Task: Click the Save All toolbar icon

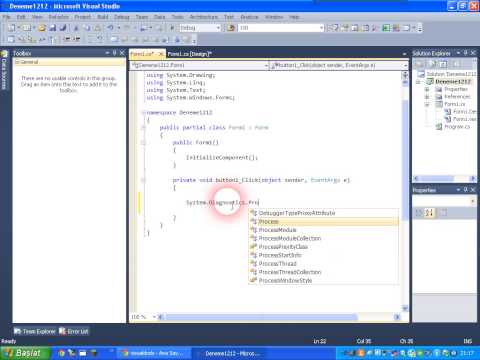Action: pyautogui.click(x=63, y=28)
